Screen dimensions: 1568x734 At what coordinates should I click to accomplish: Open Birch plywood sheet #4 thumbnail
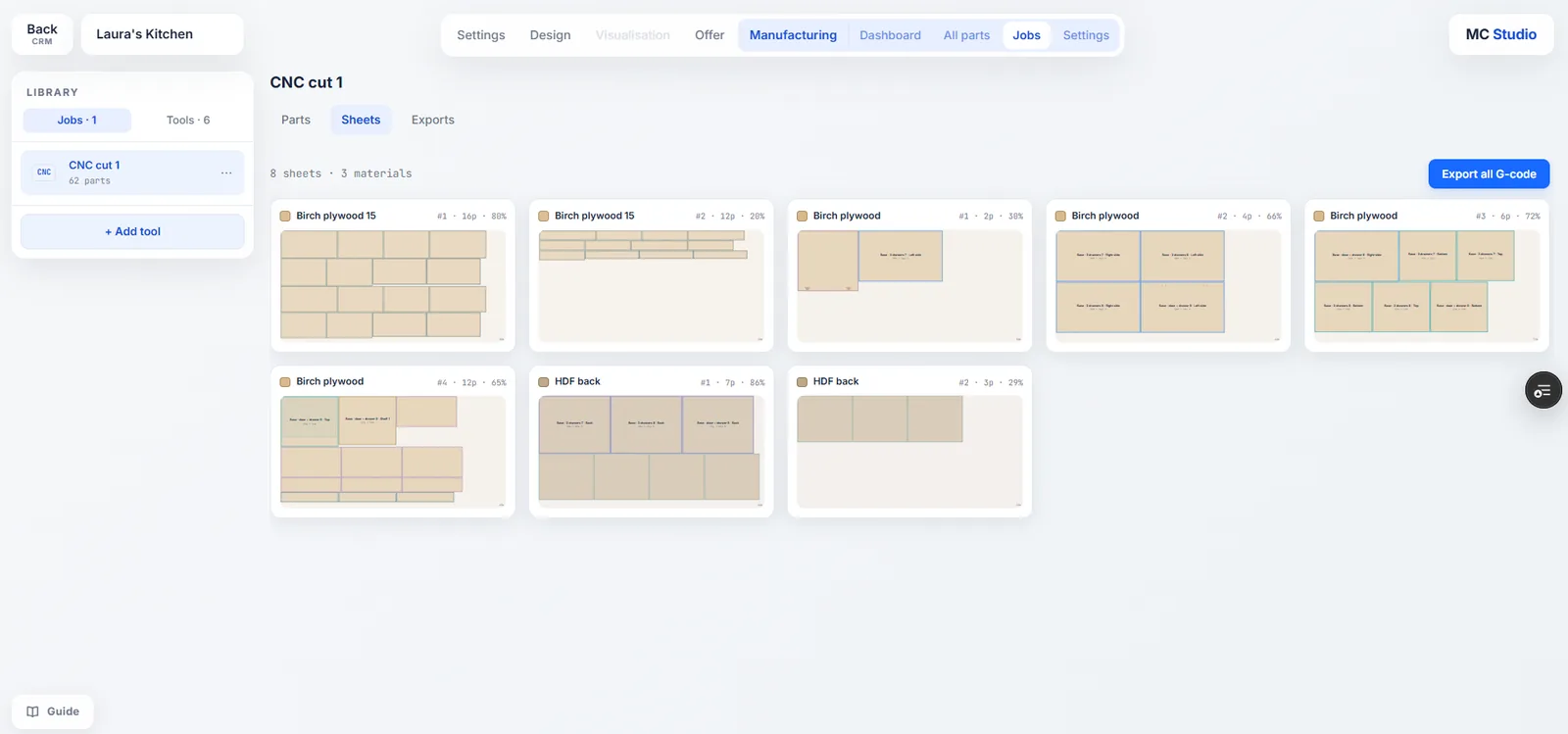coord(393,452)
